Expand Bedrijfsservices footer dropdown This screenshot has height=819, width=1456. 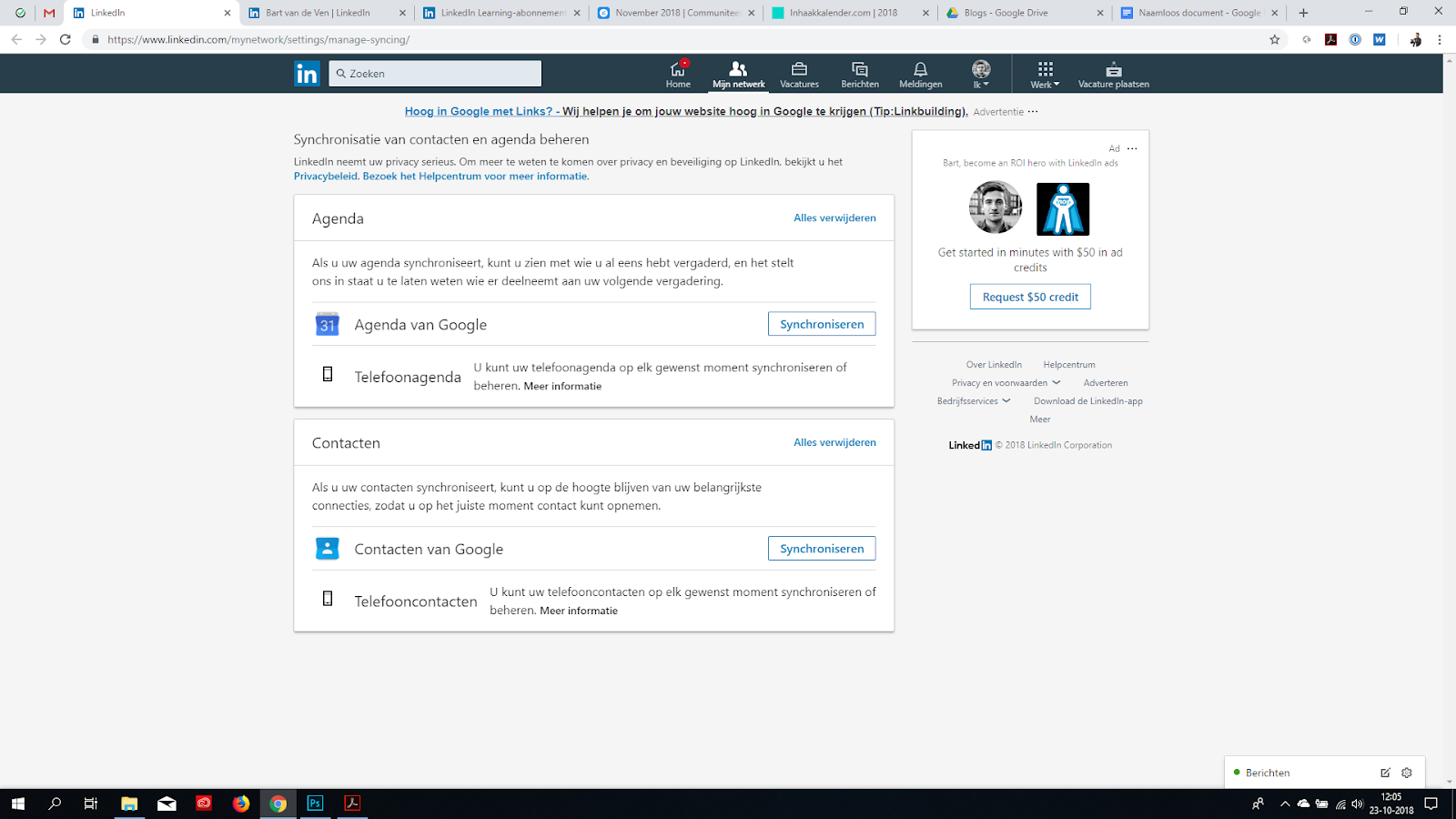point(974,401)
